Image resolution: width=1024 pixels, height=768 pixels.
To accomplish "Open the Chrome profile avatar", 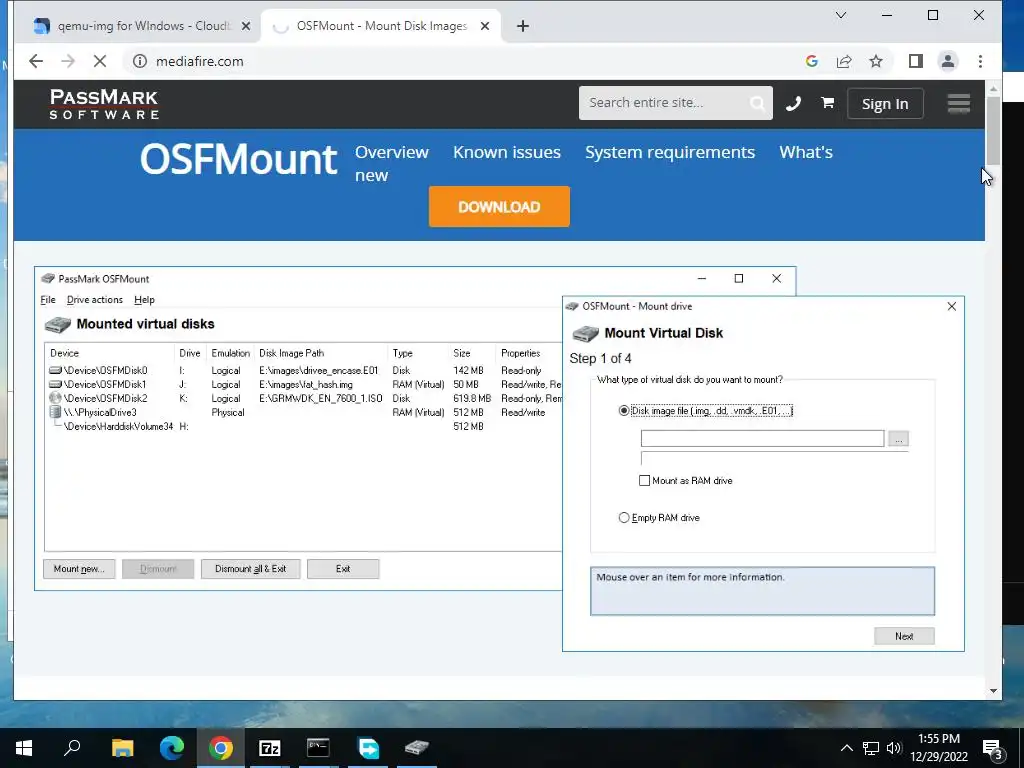I will (x=948, y=61).
